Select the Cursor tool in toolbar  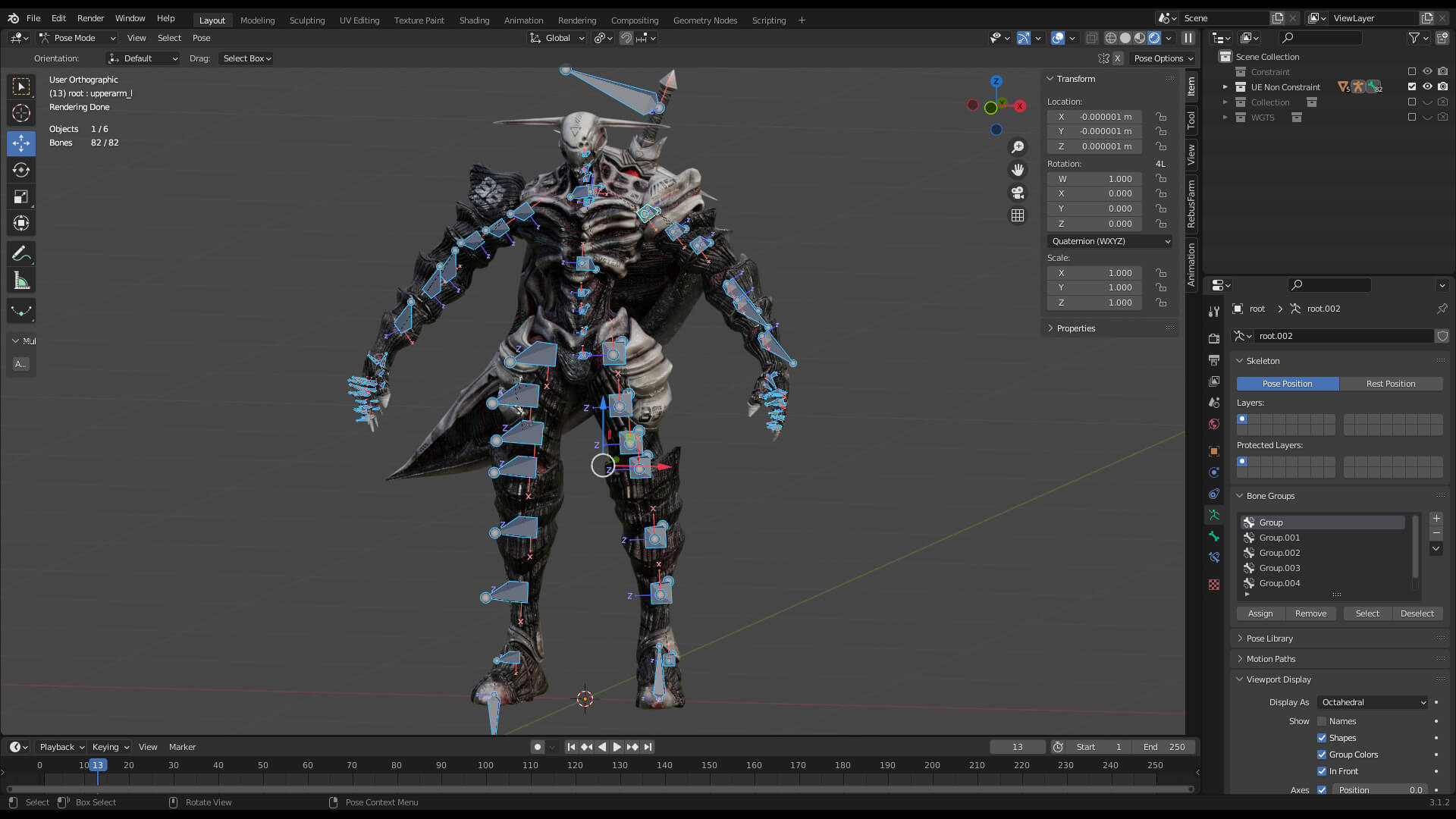pyautogui.click(x=21, y=114)
